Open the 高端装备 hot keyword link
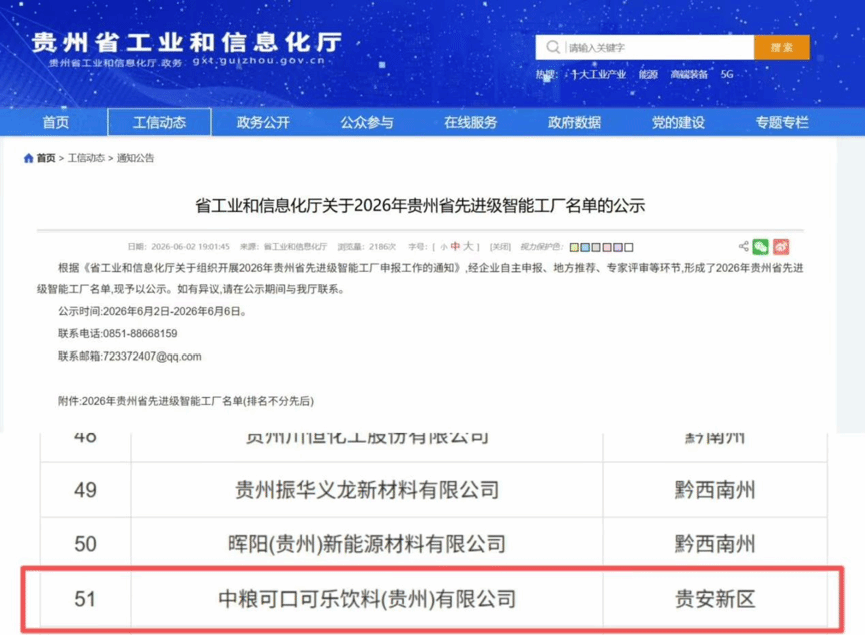 click(x=689, y=74)
